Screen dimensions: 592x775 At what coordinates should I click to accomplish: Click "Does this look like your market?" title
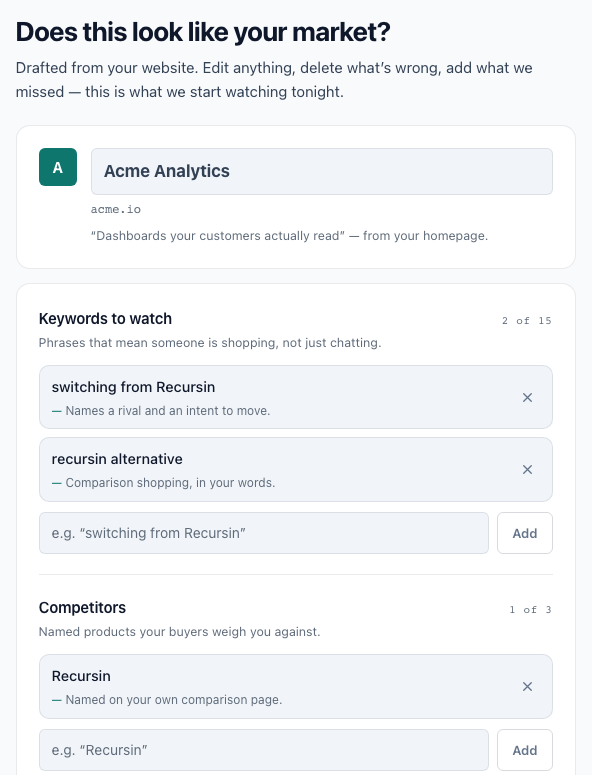point(203,32)
